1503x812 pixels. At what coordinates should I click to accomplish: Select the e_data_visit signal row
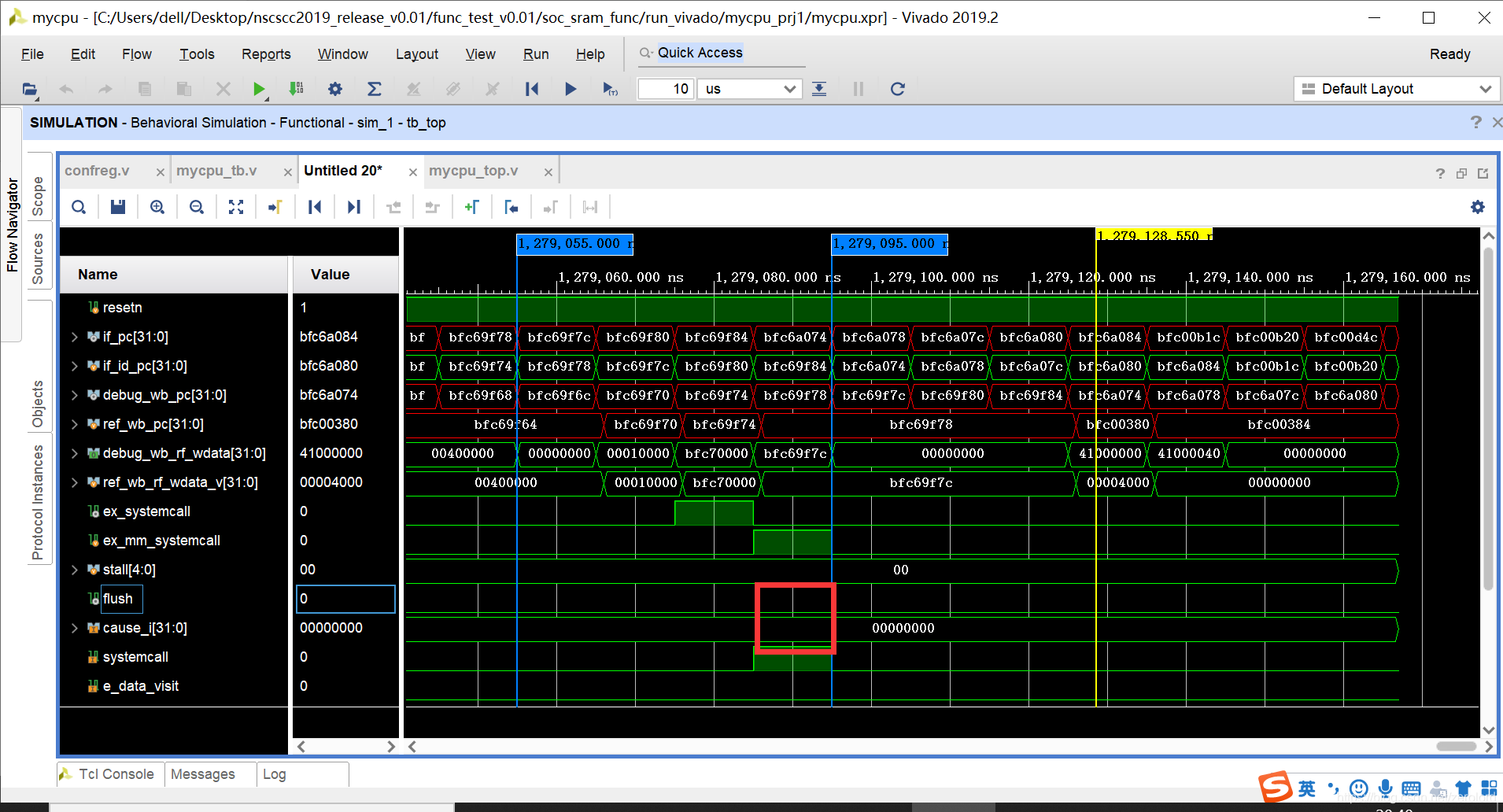pos(140,686)
